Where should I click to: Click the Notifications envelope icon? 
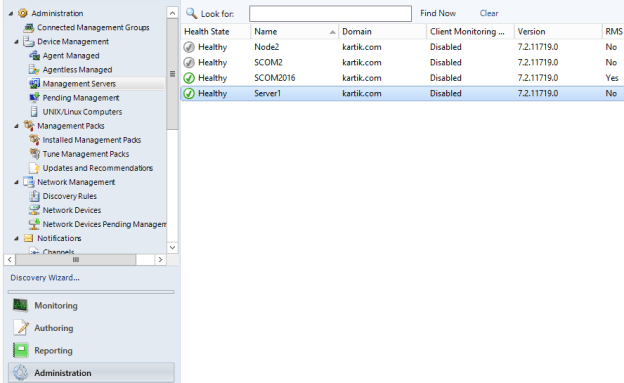click(x=29, y=238)
